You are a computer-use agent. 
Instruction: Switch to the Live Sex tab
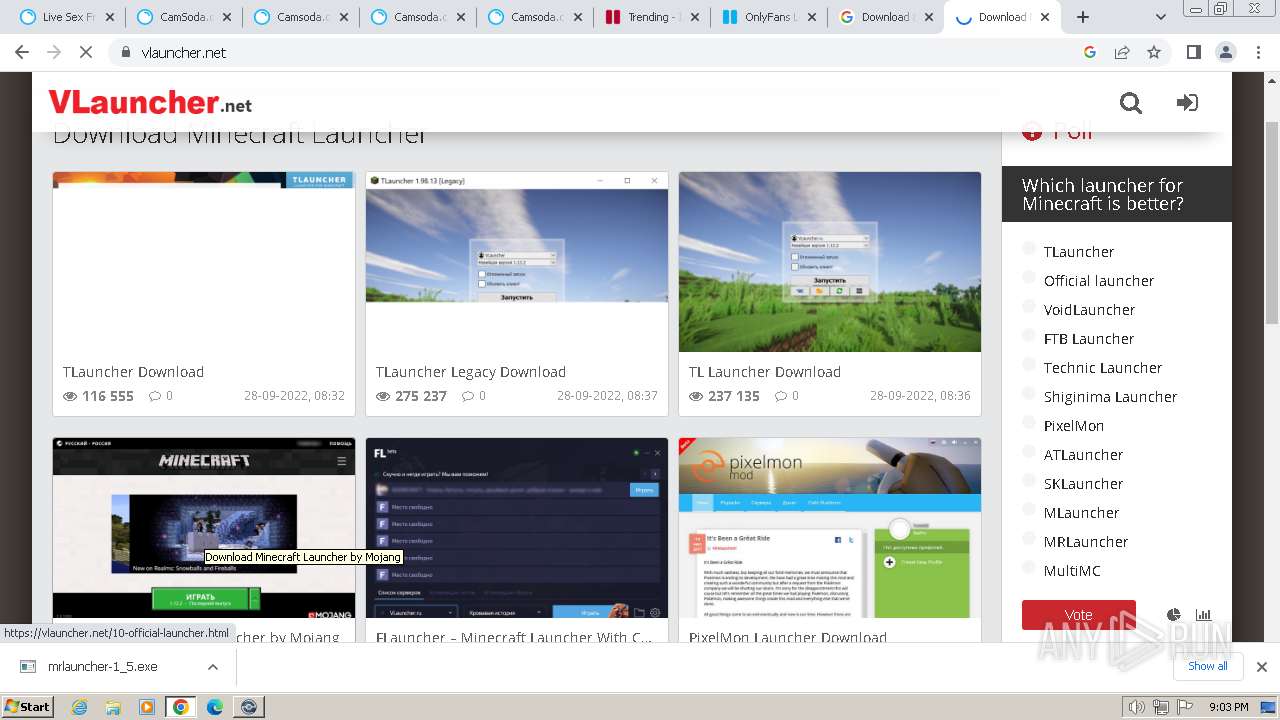[x=67, y=17]
